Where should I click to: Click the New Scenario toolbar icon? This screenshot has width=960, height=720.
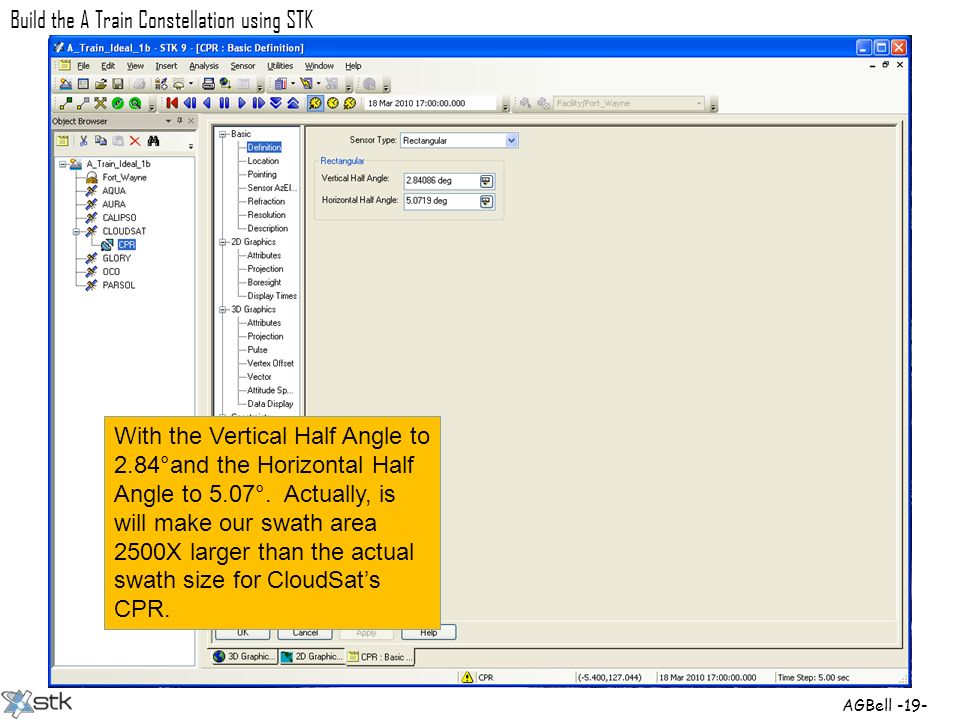[x=66, y=84]
